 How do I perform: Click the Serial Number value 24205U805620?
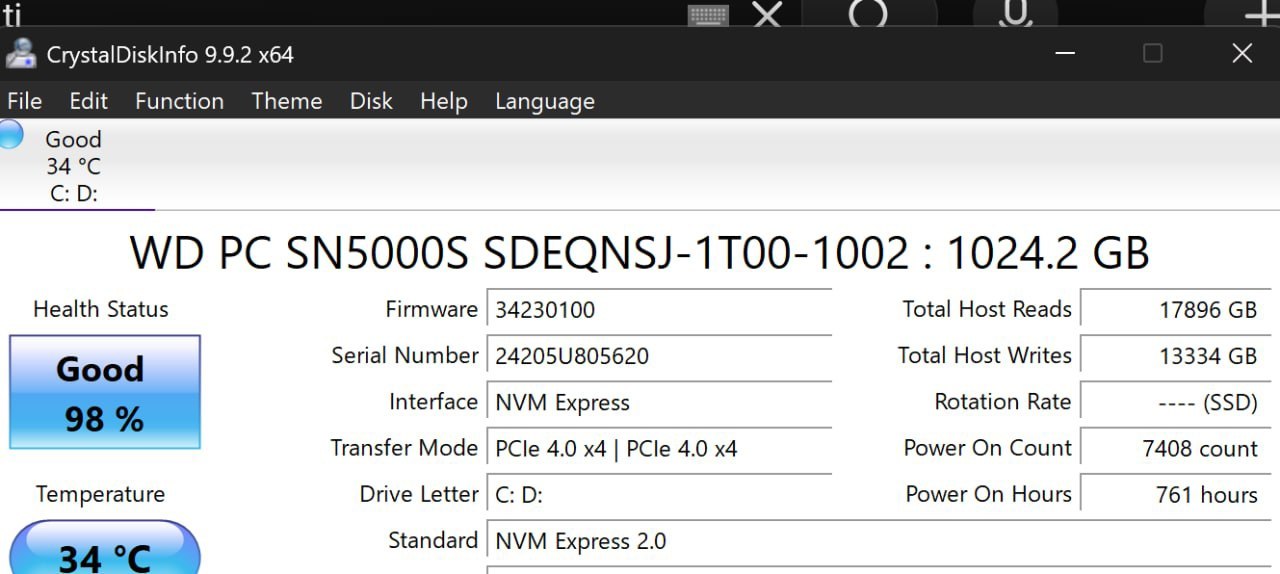coord(659,356)
